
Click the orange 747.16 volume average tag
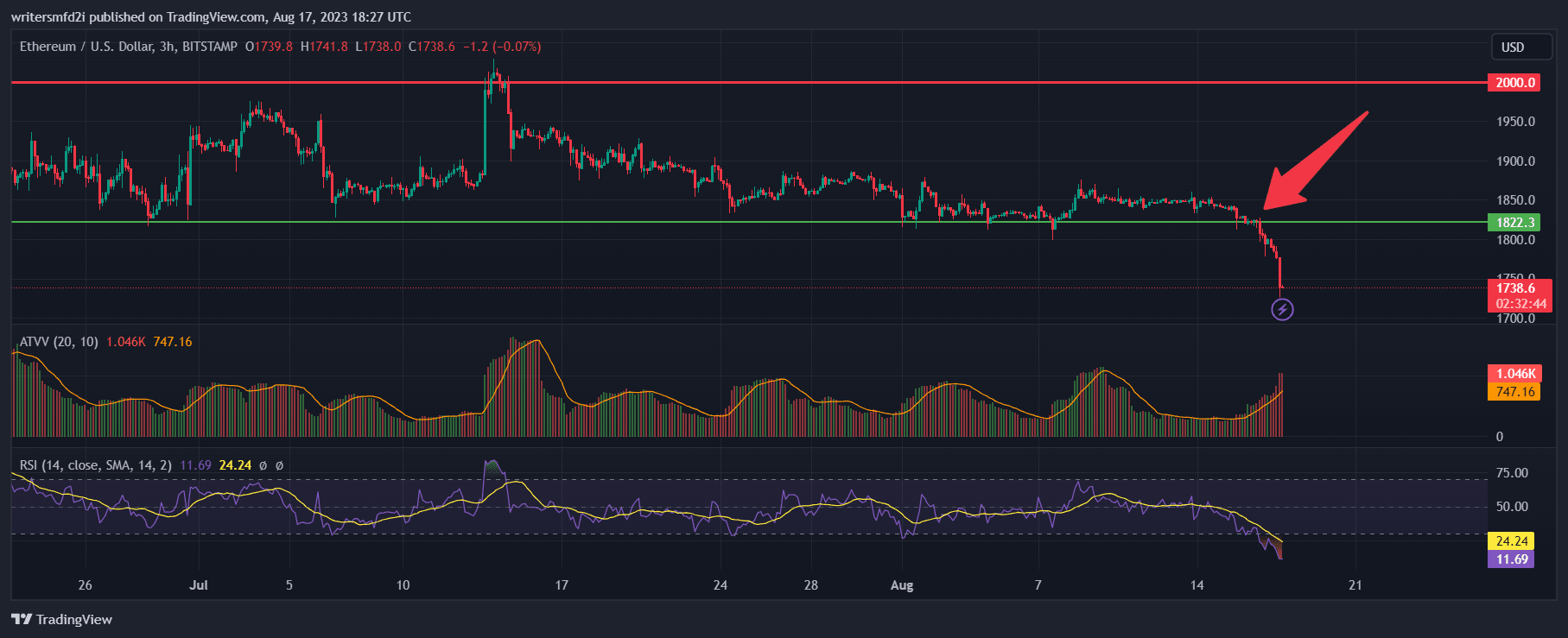coord(1515,392)
